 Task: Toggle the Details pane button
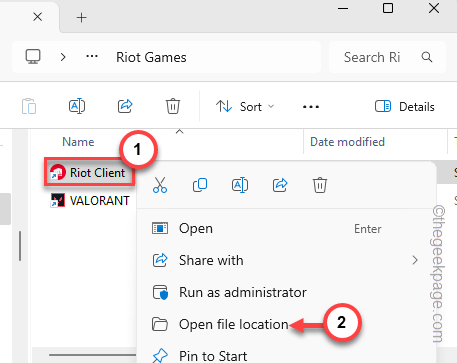click(x=405, y=107)
